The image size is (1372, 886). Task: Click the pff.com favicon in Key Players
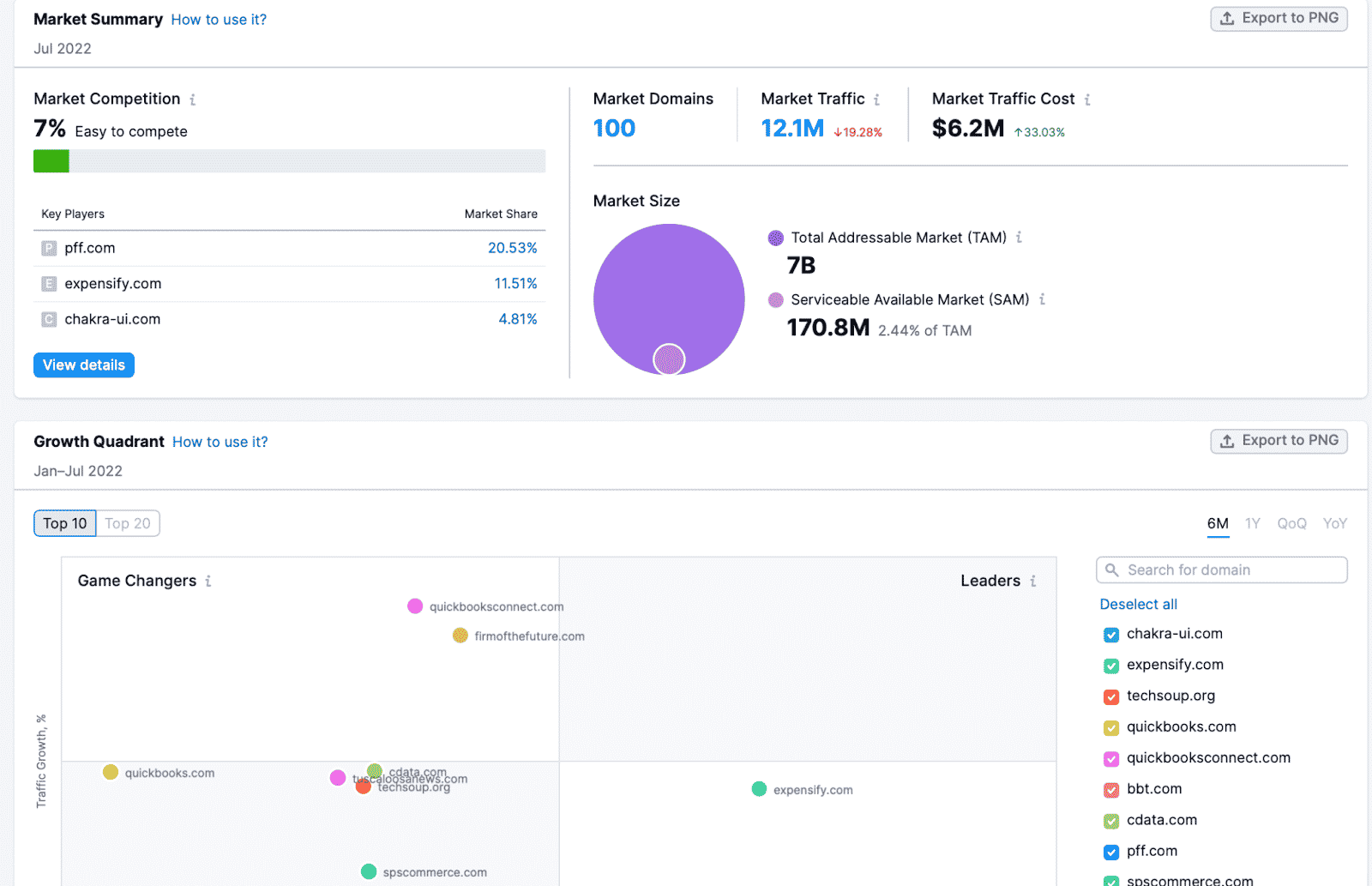pos(49,249)
